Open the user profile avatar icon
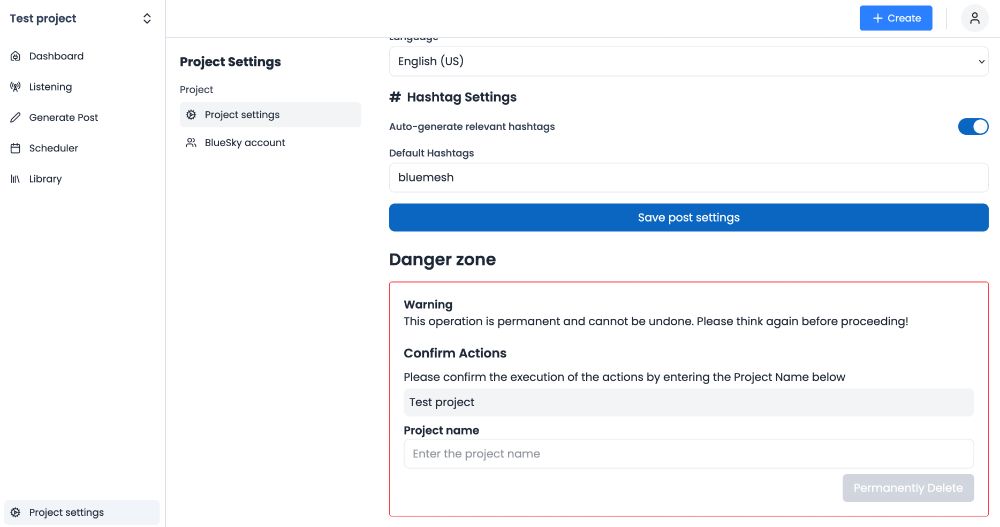1000x527 pixels. tap(974, 18)
